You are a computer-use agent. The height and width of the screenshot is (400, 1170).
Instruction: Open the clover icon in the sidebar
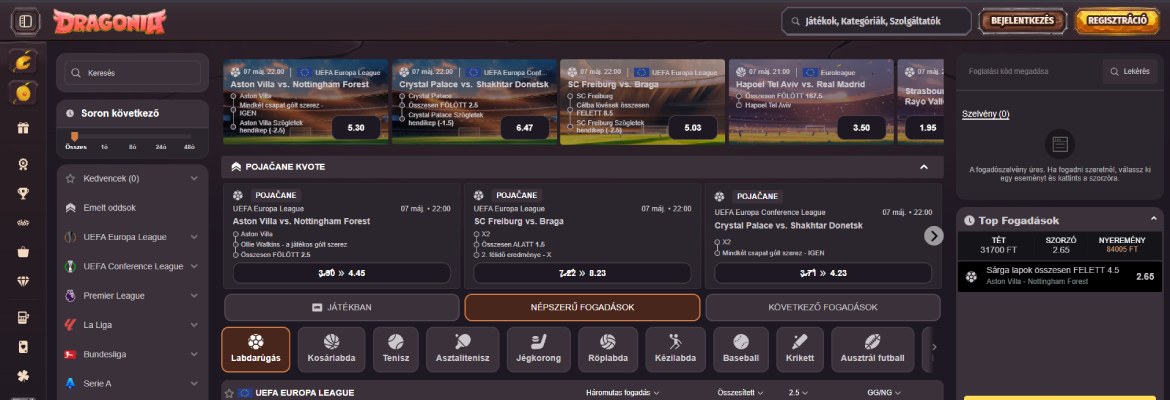pyautogui.click(x=23, y=376)
